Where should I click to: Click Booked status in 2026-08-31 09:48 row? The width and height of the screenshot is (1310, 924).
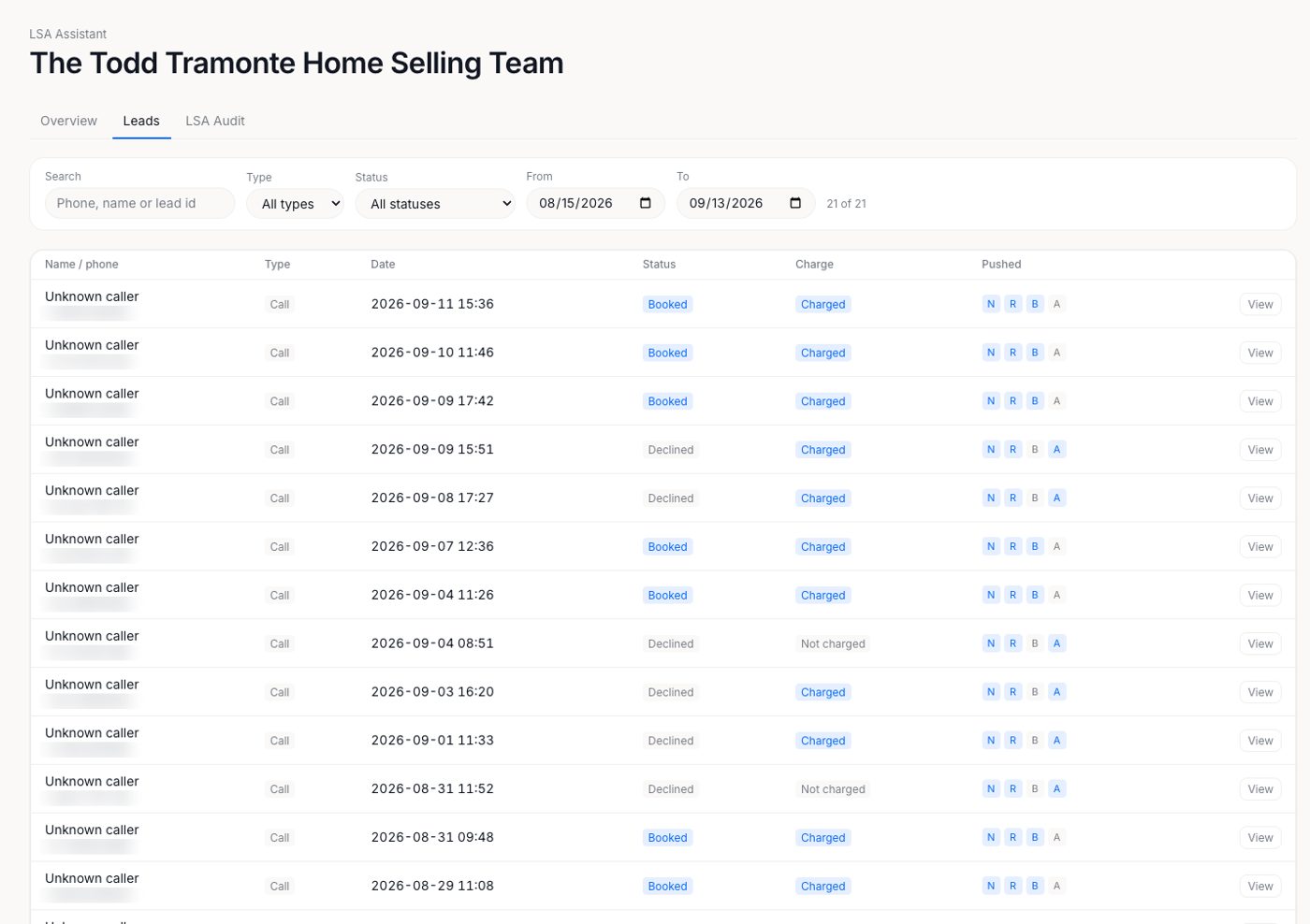667,838
